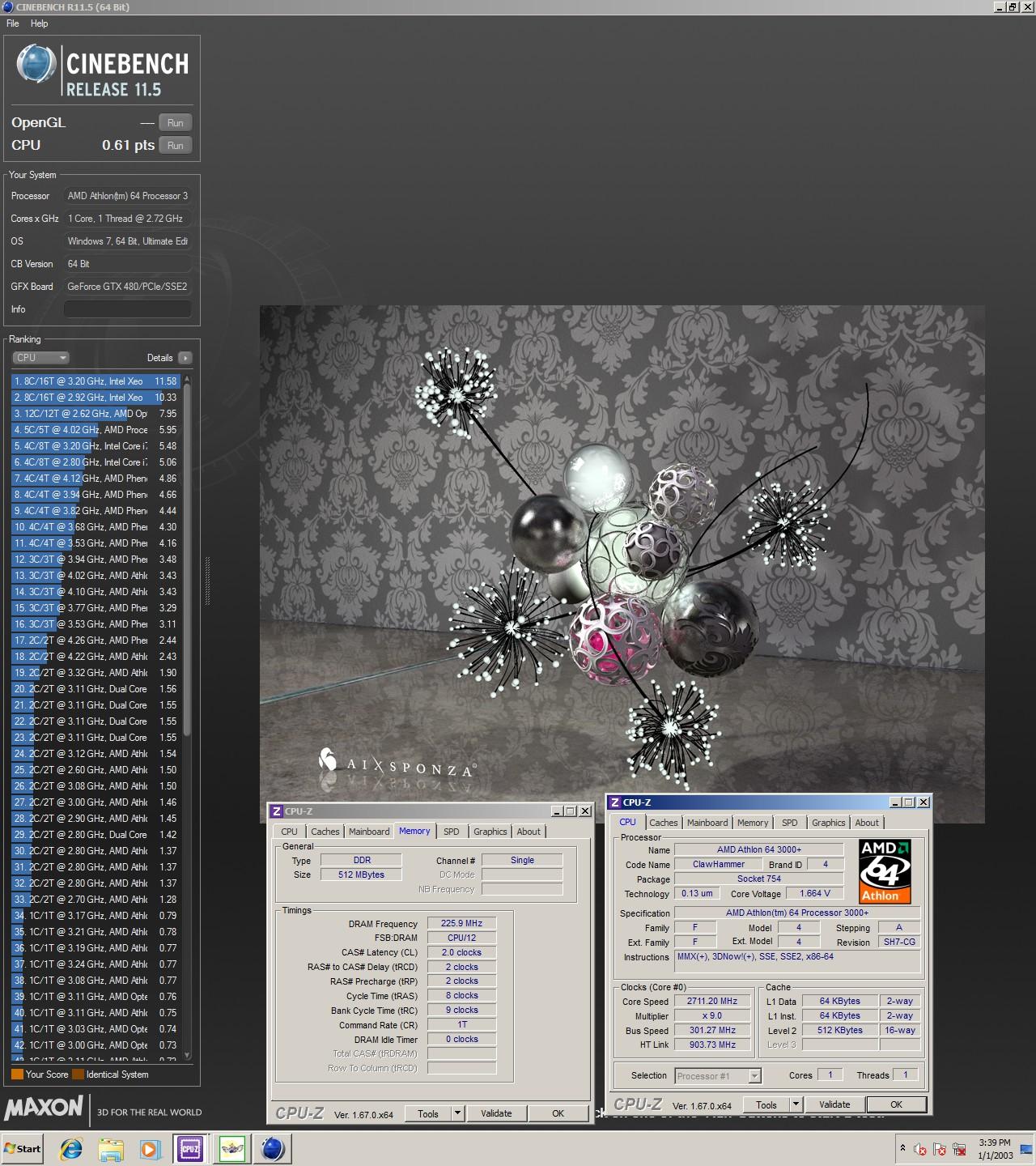Click Cinebench sphere taskbar icon
Screen dimensions: 1036x1166
click(272, 1148)
